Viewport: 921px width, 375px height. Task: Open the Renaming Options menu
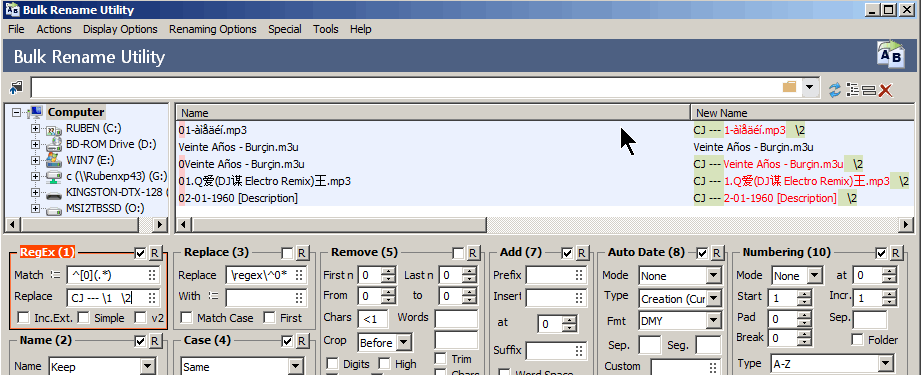click(213, 29)
